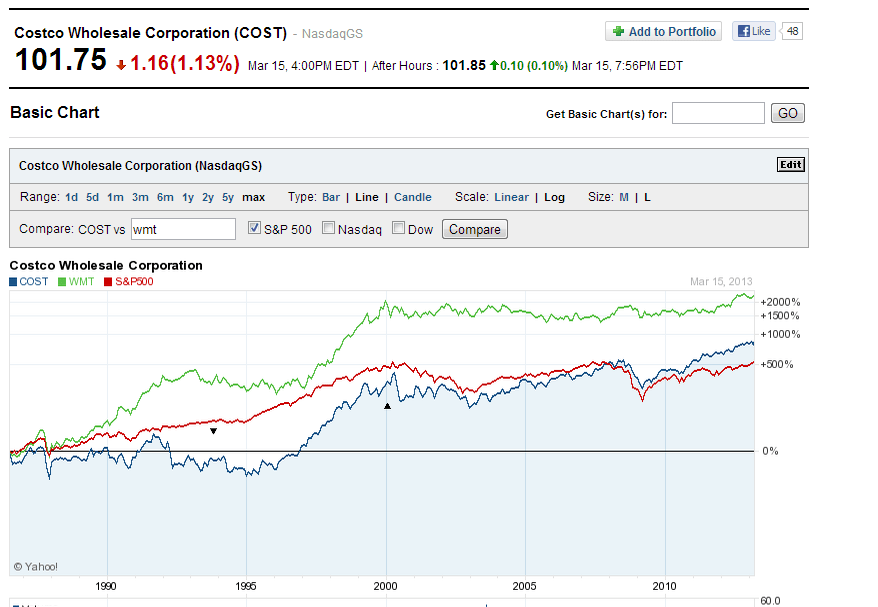Select the max chart range
The image size is (878, 607).
tap(253, 197)
